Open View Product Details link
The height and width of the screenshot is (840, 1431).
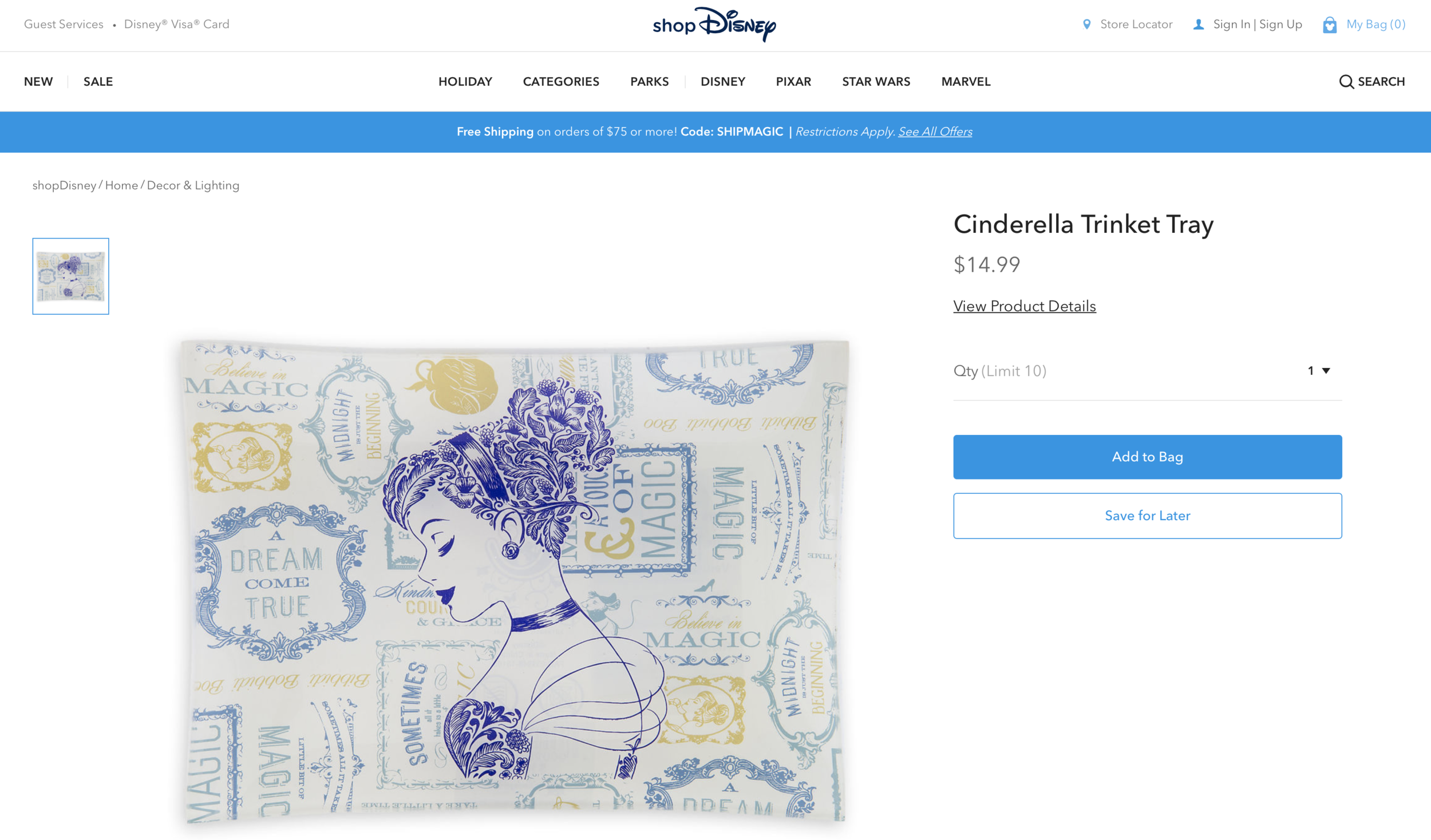[x=1025, y=306]
